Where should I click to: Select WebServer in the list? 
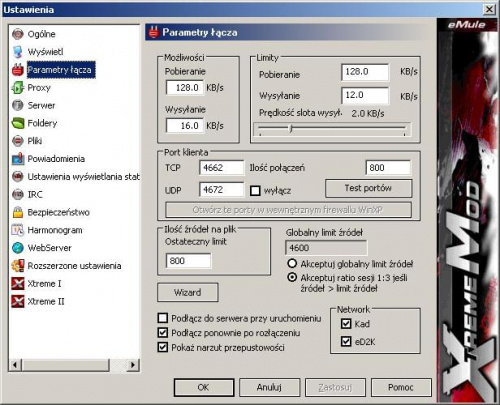click(x=50, y=248)
